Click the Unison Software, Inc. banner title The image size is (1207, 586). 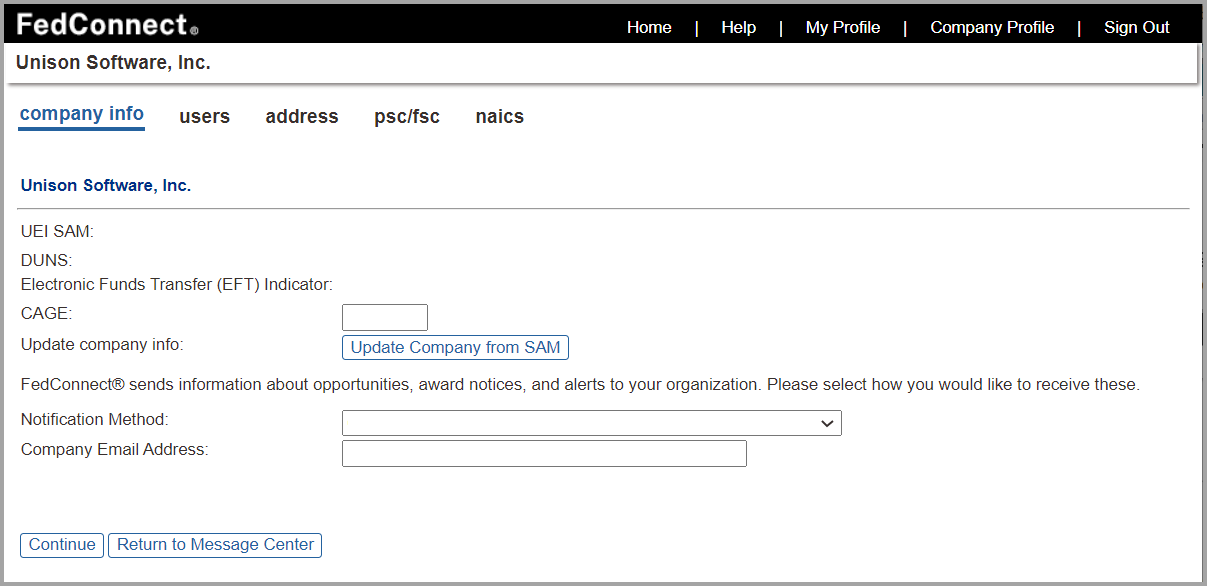(x=113, y=63)
